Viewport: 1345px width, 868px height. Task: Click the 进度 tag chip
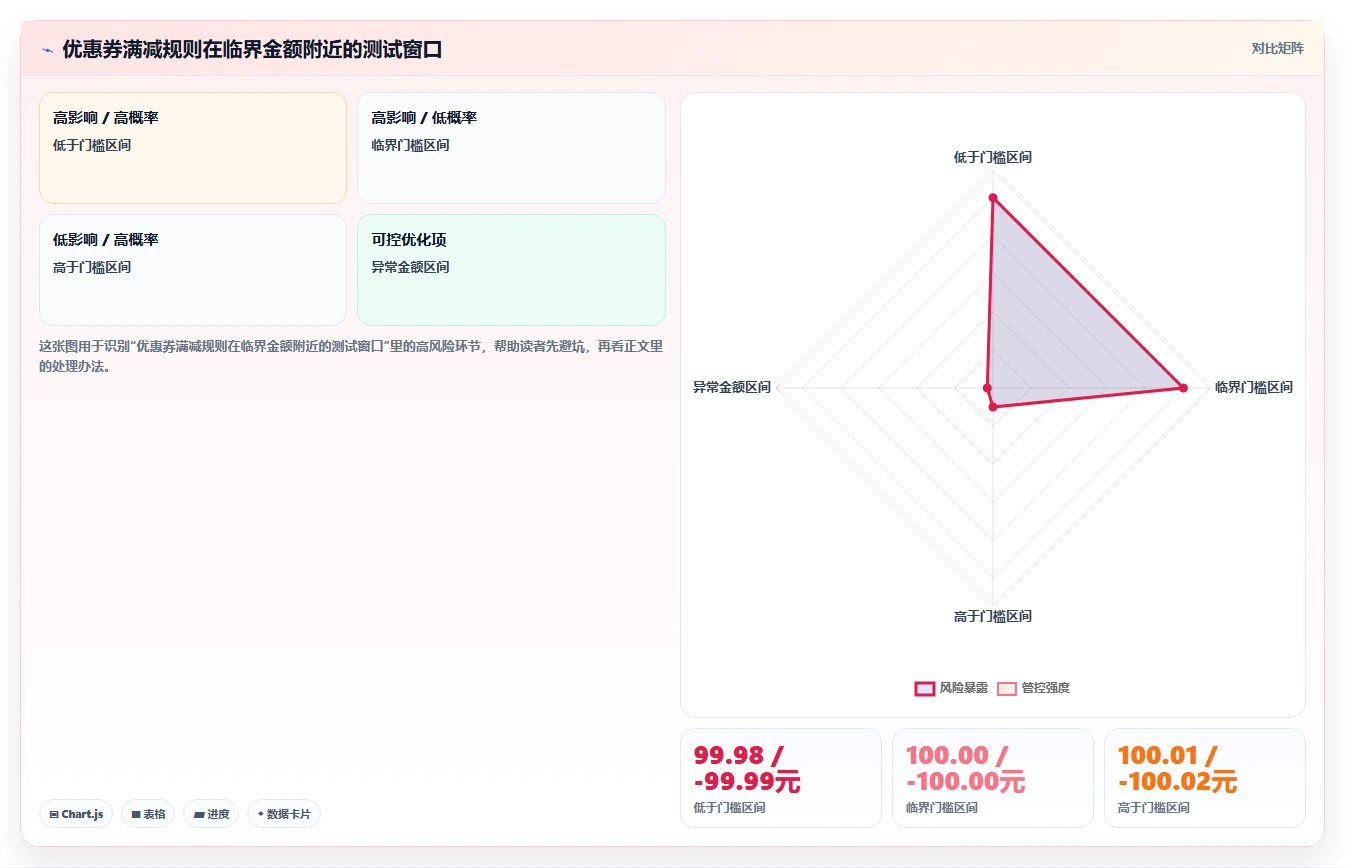tap(211, 814)
